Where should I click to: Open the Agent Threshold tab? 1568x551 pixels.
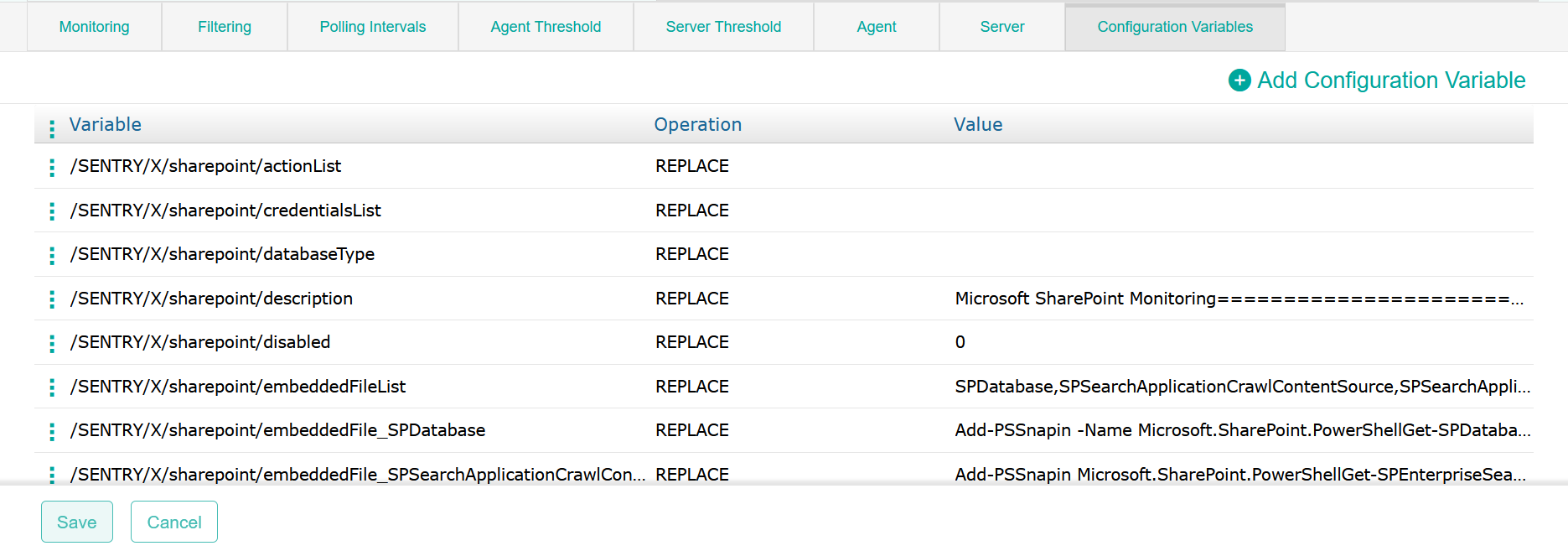[x=546, y=27]
